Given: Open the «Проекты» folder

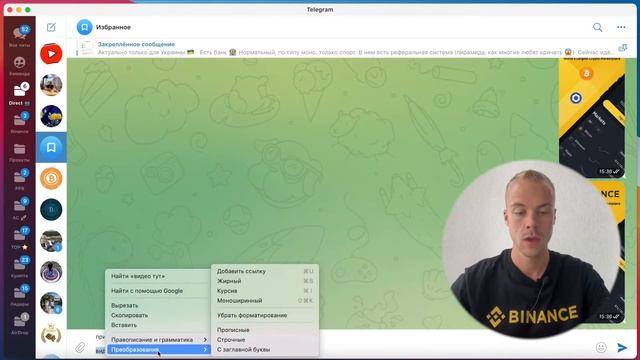Looking at the screenshot, I should tap(20, 152).
